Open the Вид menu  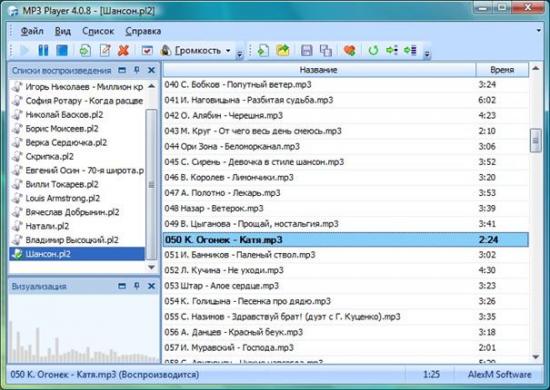(x=63, y=31)
